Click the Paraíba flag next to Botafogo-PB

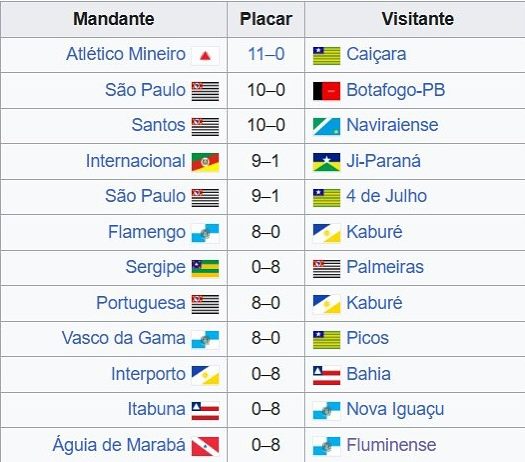coord(326,91)
